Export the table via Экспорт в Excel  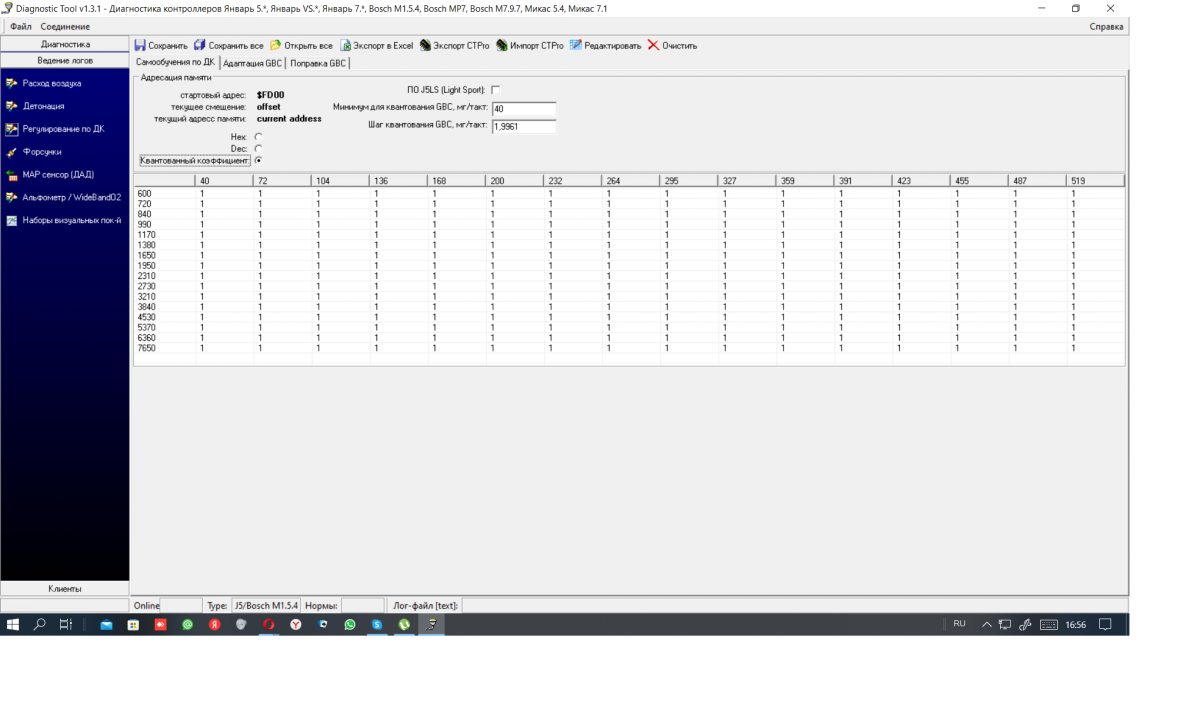[x=376, y=45]
